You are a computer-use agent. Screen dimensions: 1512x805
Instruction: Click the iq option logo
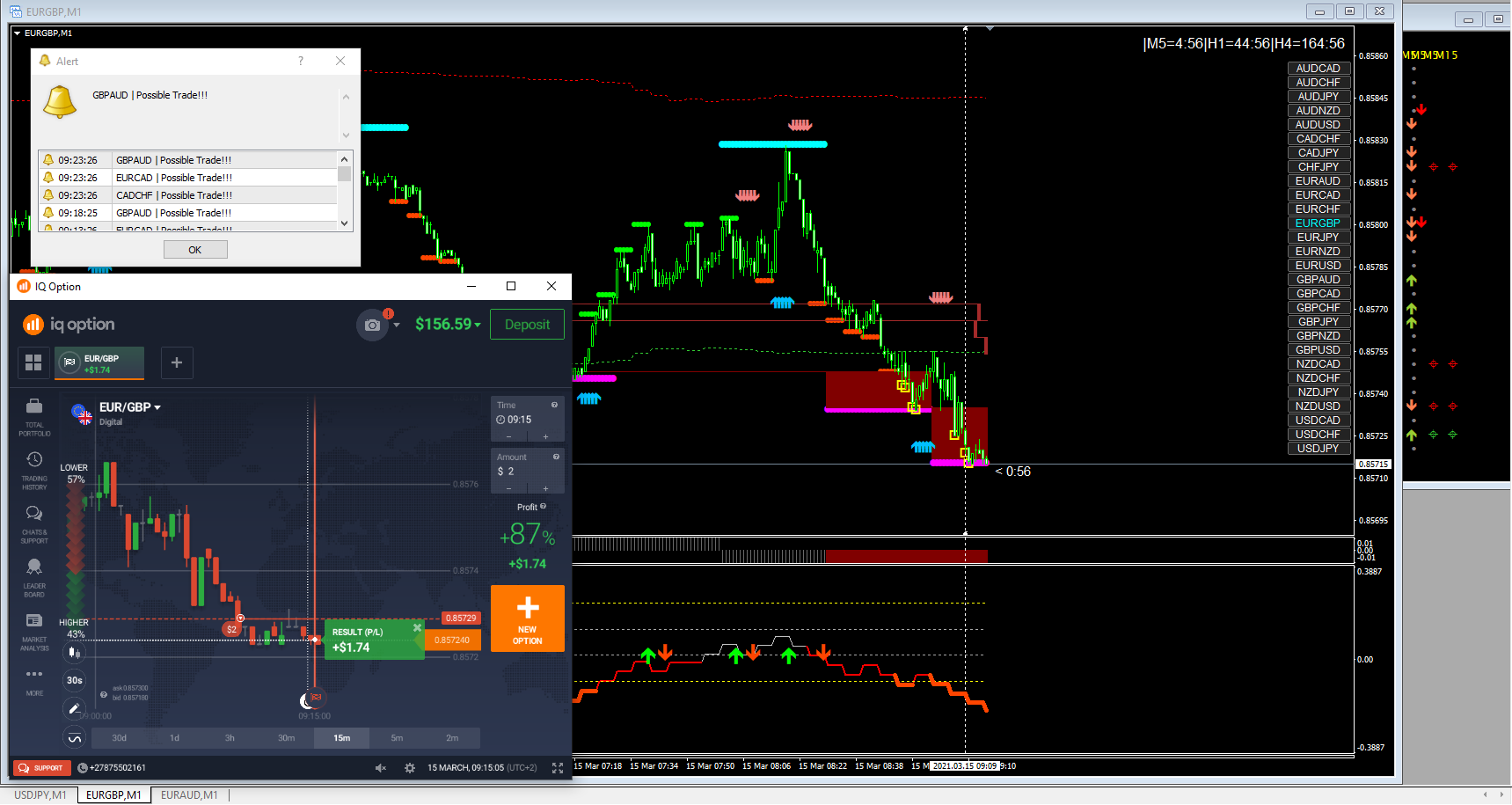pyautogui.click(x=69, y=325)
